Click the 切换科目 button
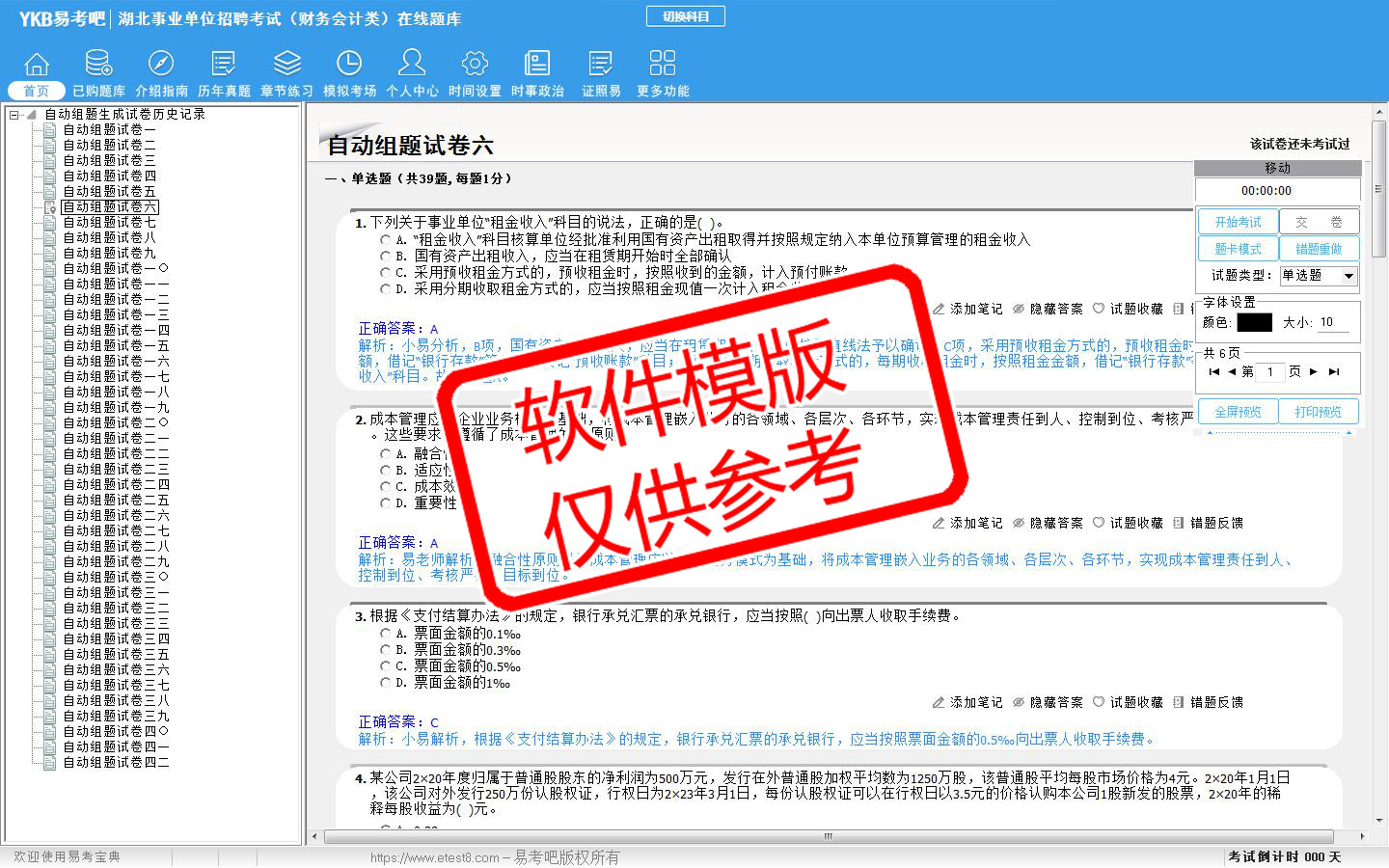 coord(686,16)
